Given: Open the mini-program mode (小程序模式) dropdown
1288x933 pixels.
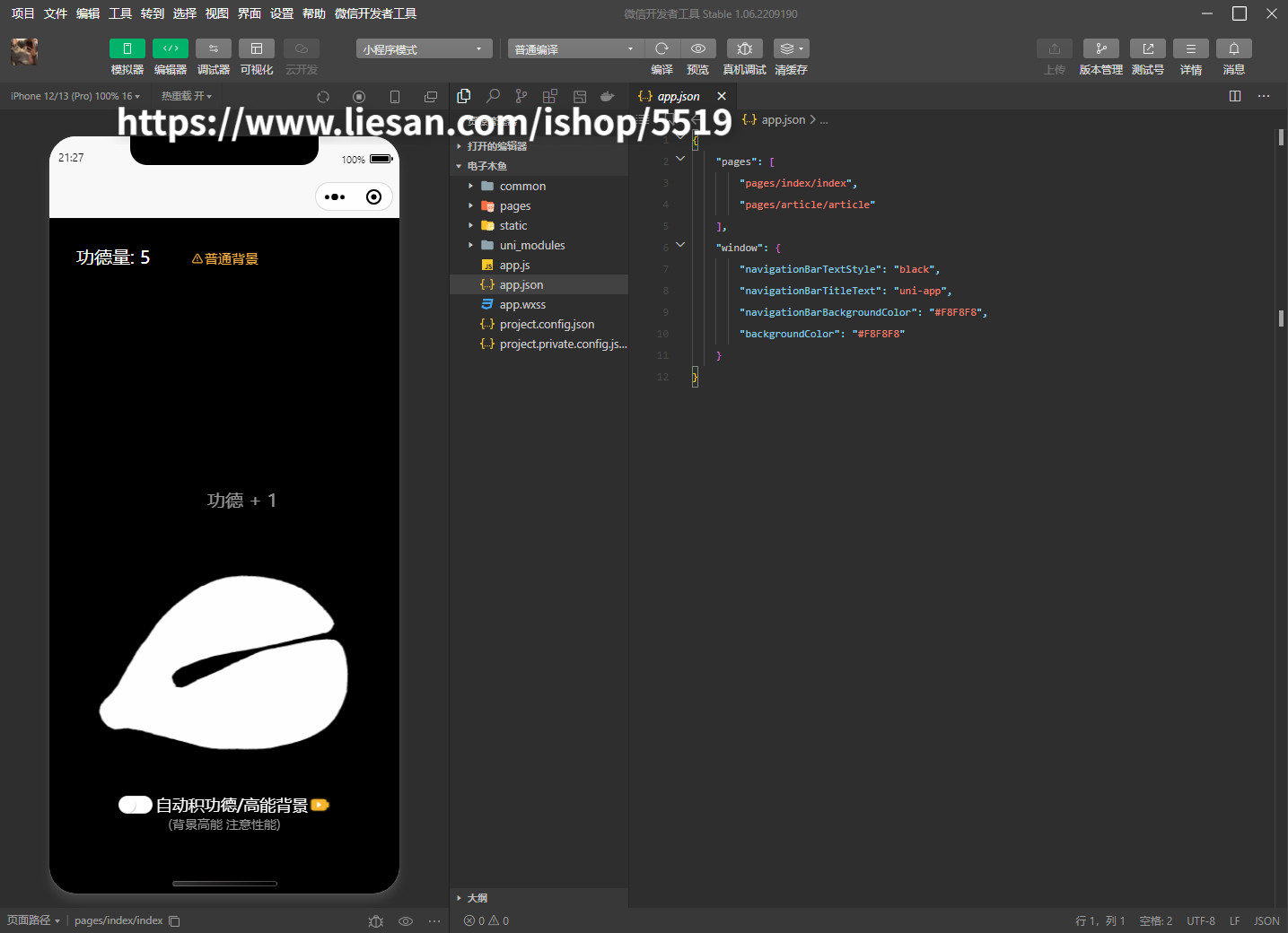Looking at the screenshot, I should pos(424,48).
